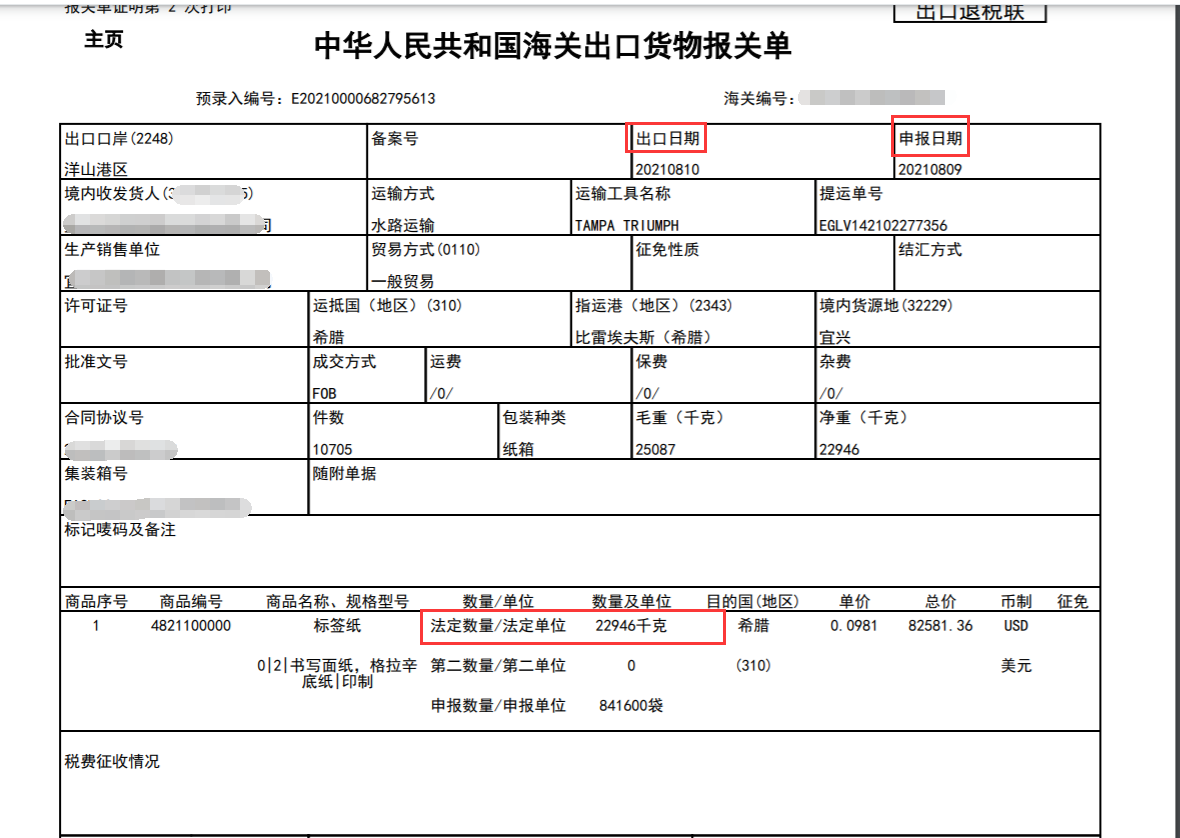
Task: Select the export date 20210810
Action: (x=667, y=169)
